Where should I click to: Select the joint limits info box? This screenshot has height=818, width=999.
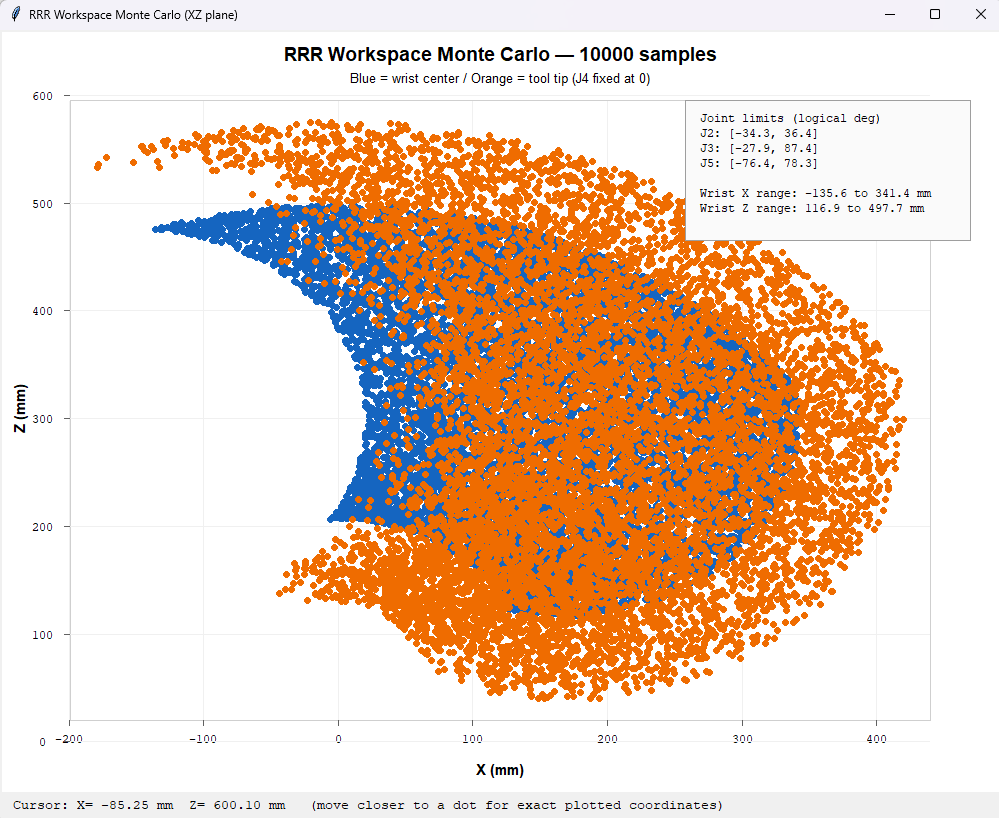pos(828,170)
